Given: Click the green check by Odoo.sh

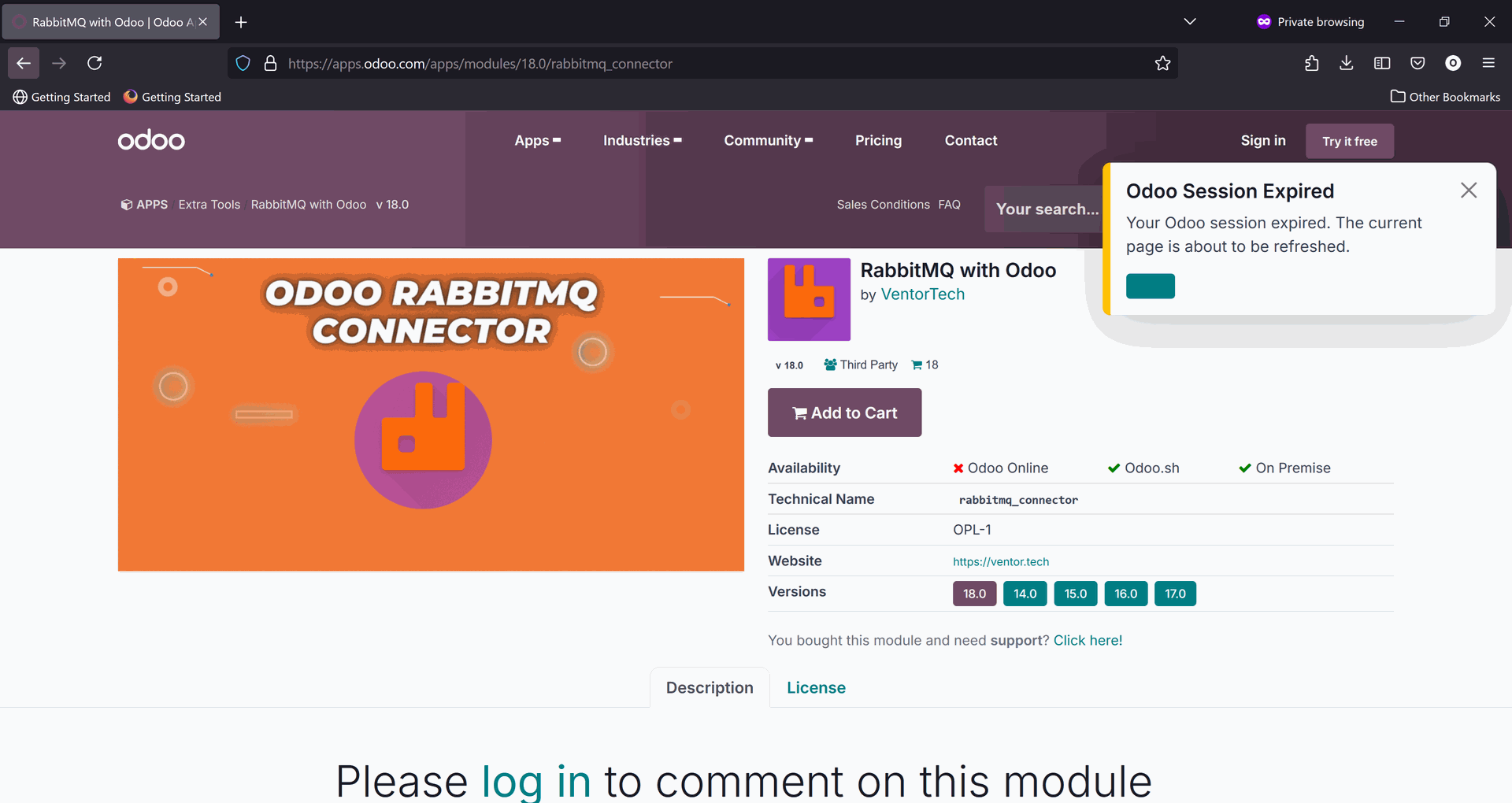Looking at the screenshot, I should [x=1114, y=468].
